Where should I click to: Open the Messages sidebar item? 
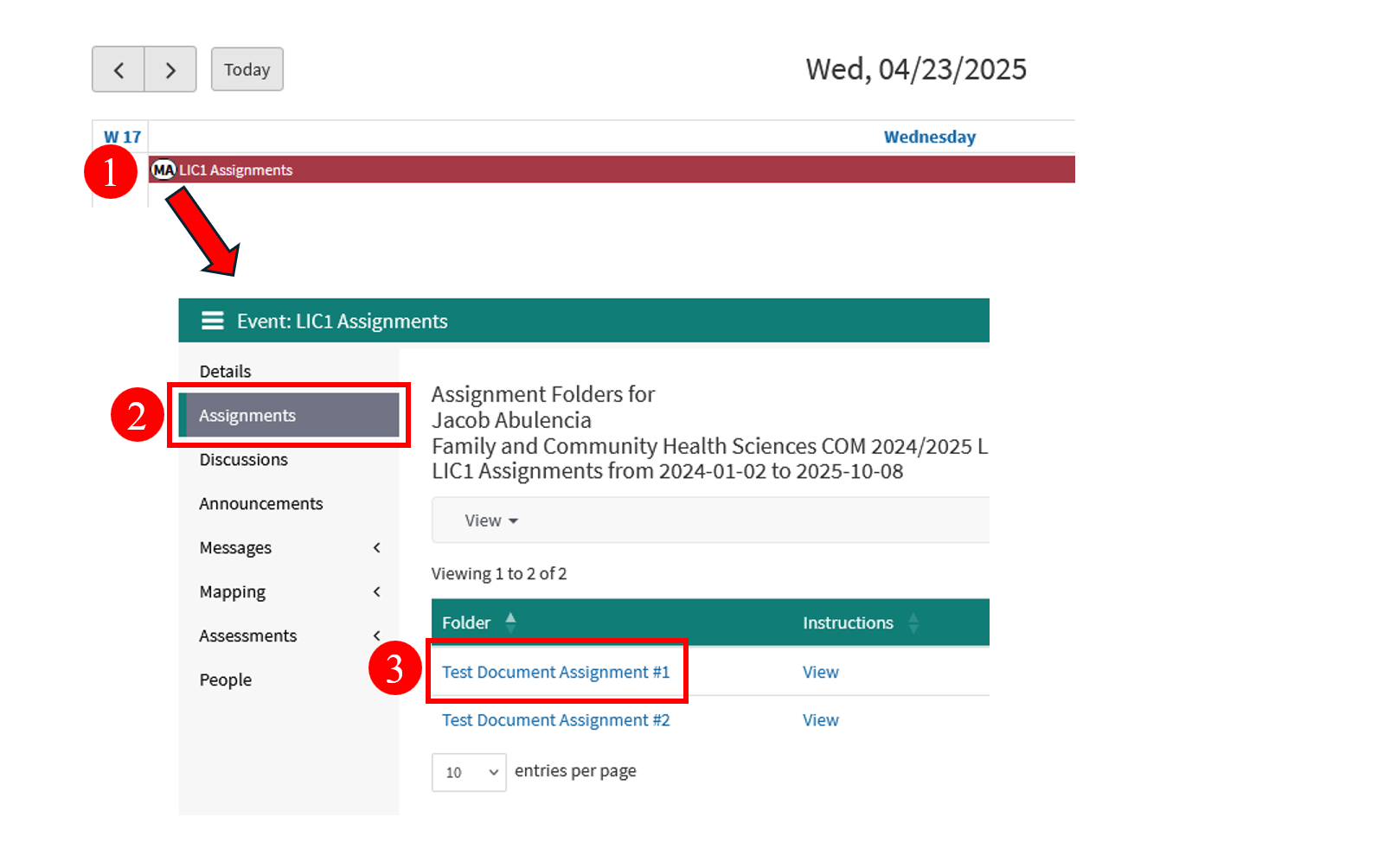point(235,547)
